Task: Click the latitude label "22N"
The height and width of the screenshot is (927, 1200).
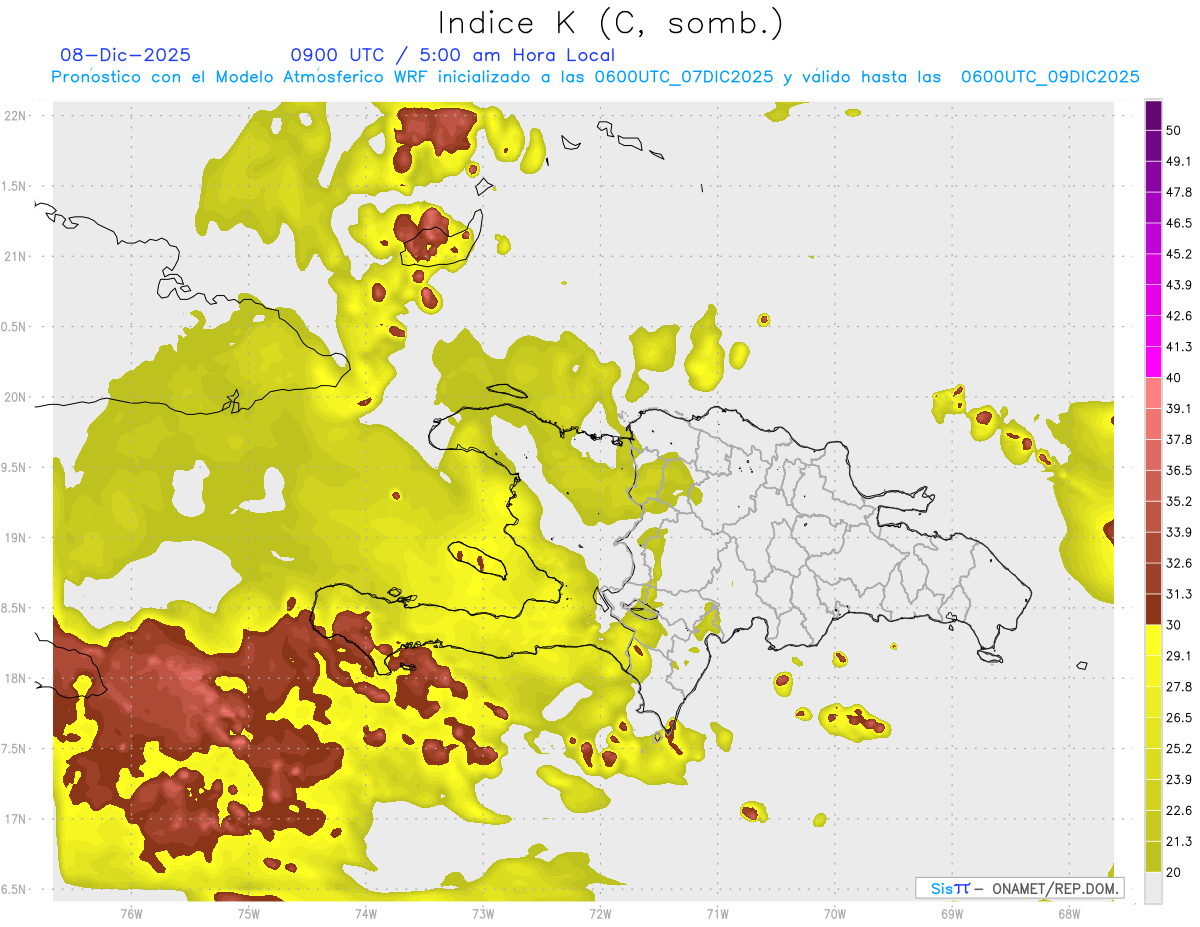Action: coord(16,115)
